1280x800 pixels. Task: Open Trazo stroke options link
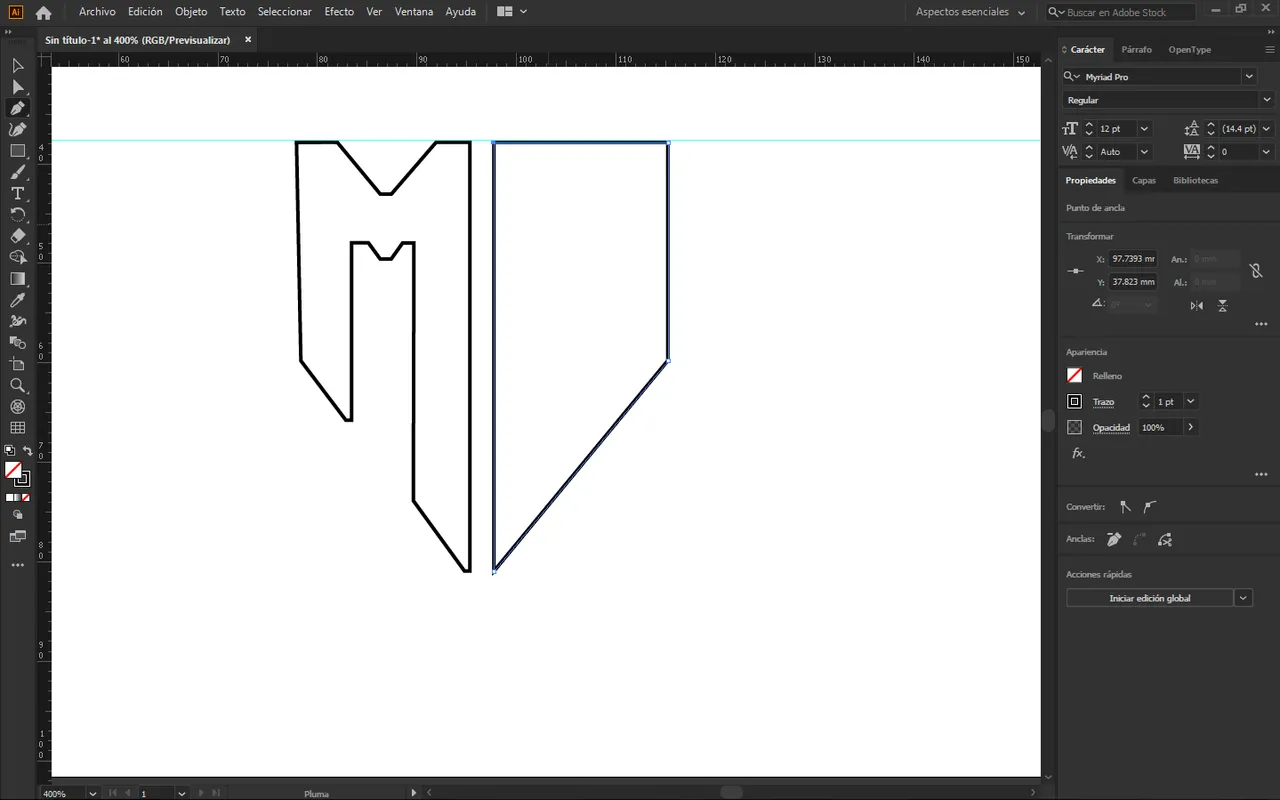point(1103,402)
